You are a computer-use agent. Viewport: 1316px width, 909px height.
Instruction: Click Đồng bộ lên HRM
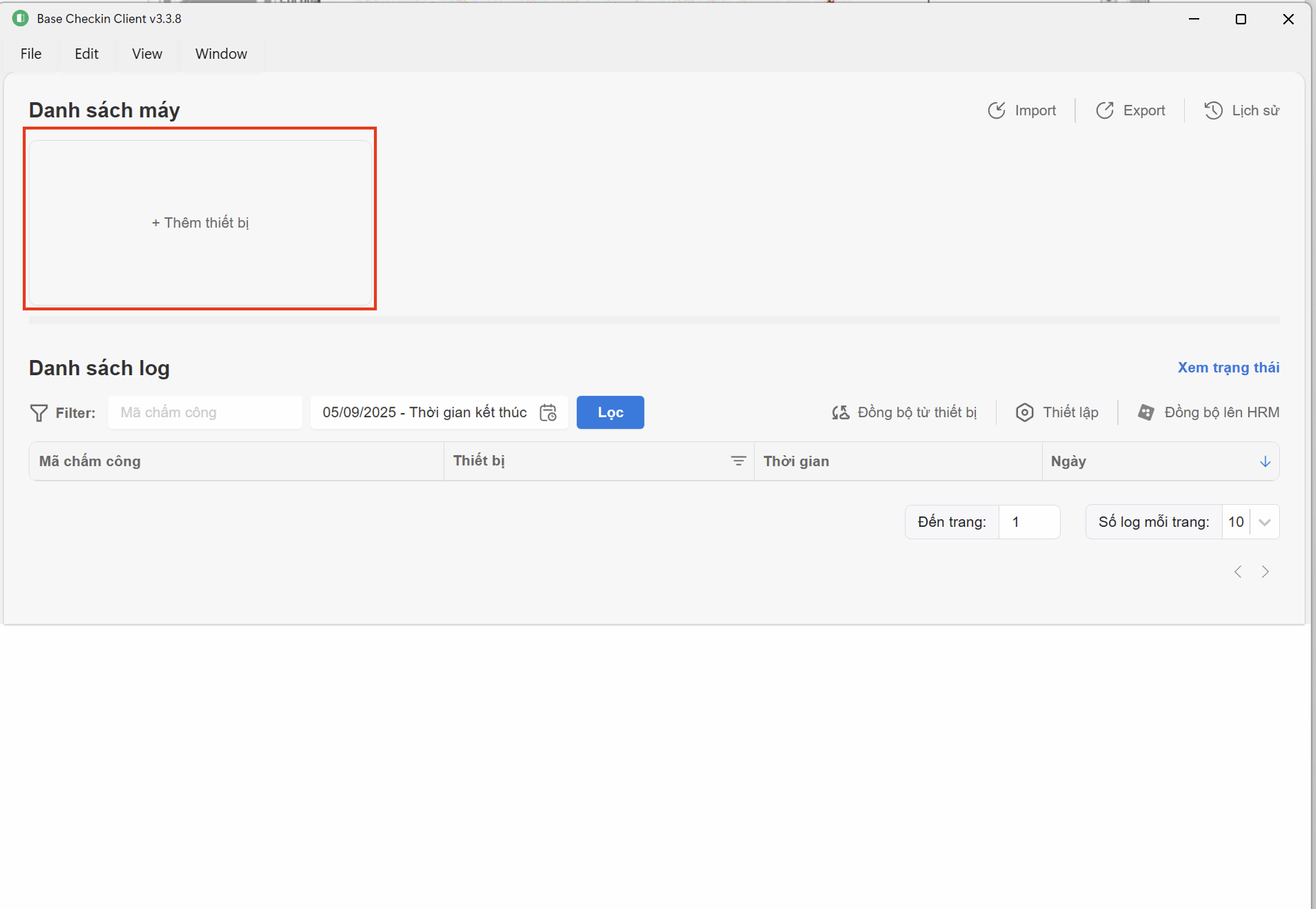[x=1208, y=412]
